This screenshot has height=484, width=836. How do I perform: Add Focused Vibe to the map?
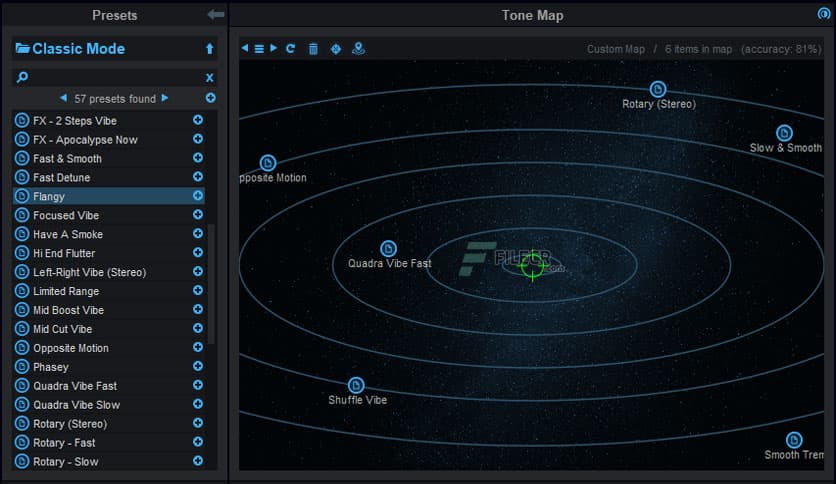[x=198, y=215]
